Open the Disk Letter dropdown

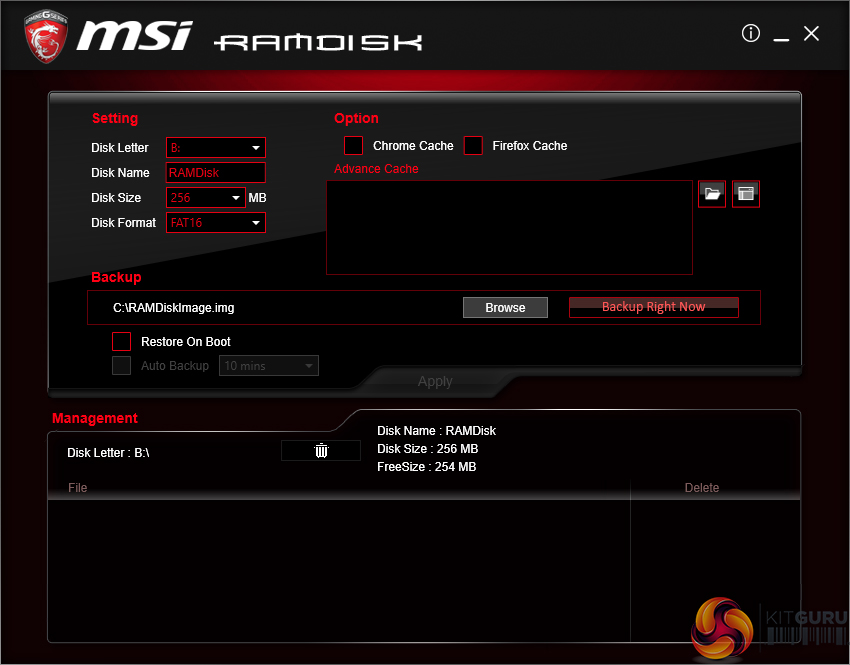click(216, 147)
